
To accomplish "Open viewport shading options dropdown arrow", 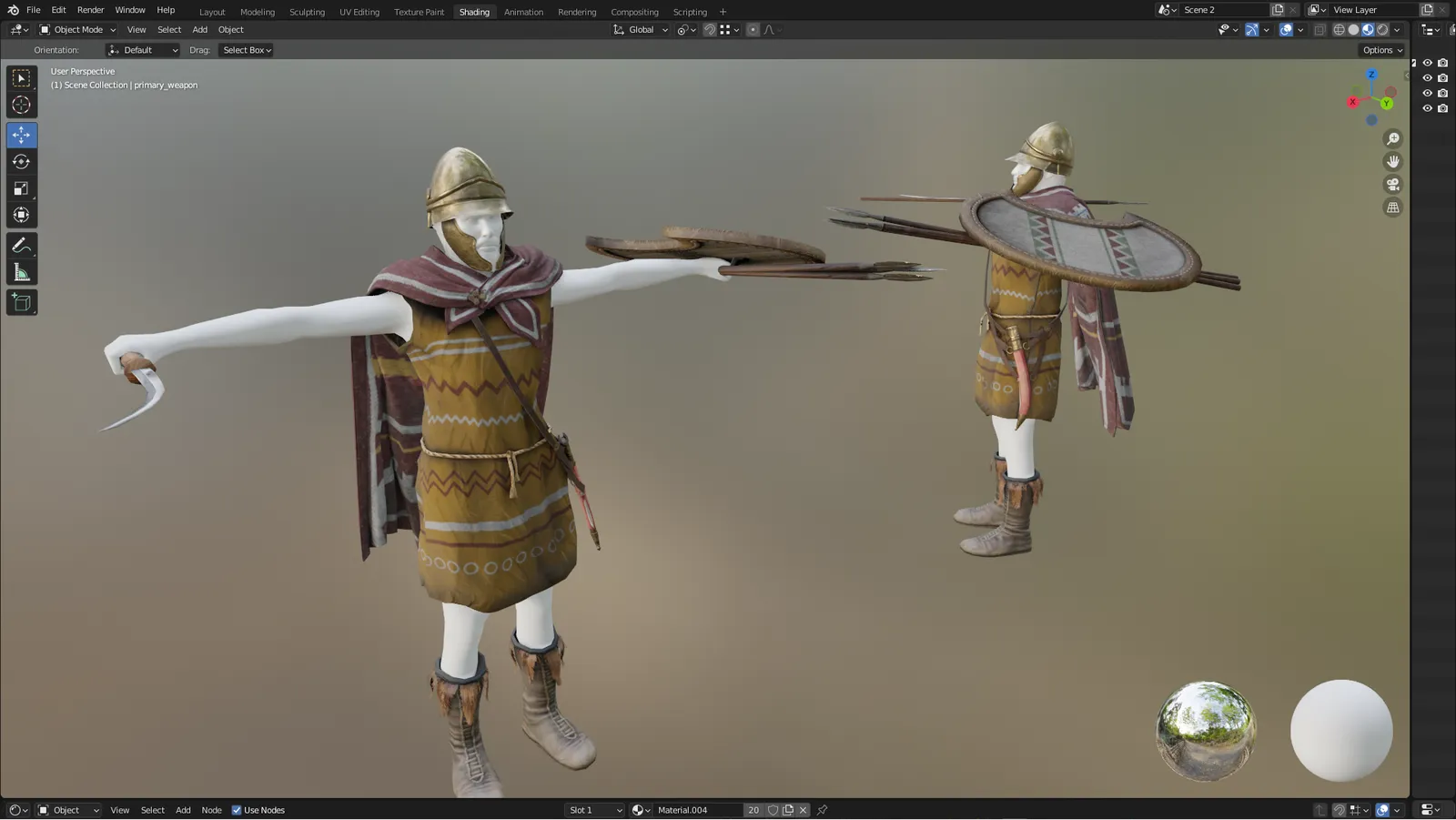I will pos(1397,30).
